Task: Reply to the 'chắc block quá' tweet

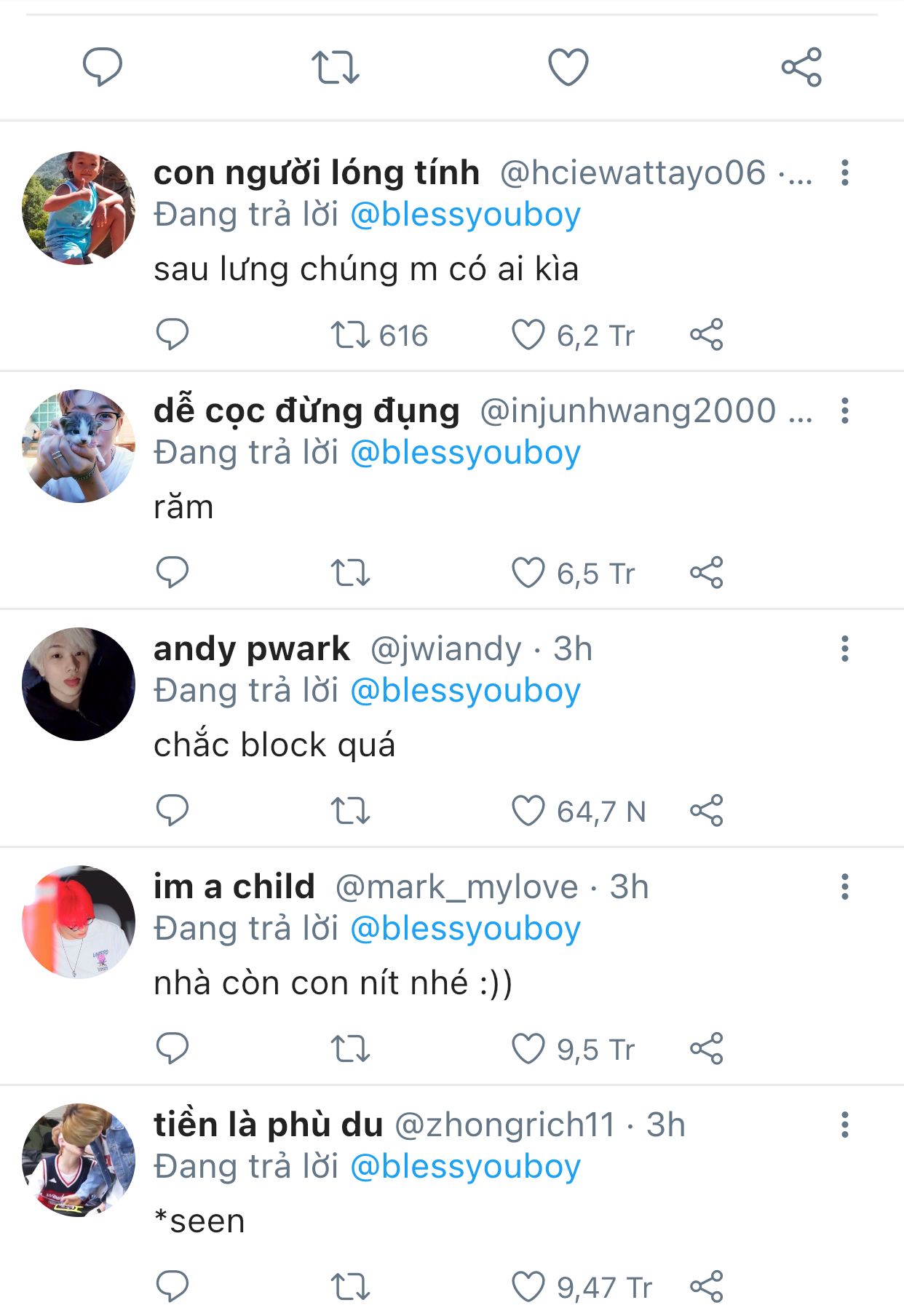Action: click(173, 811)
